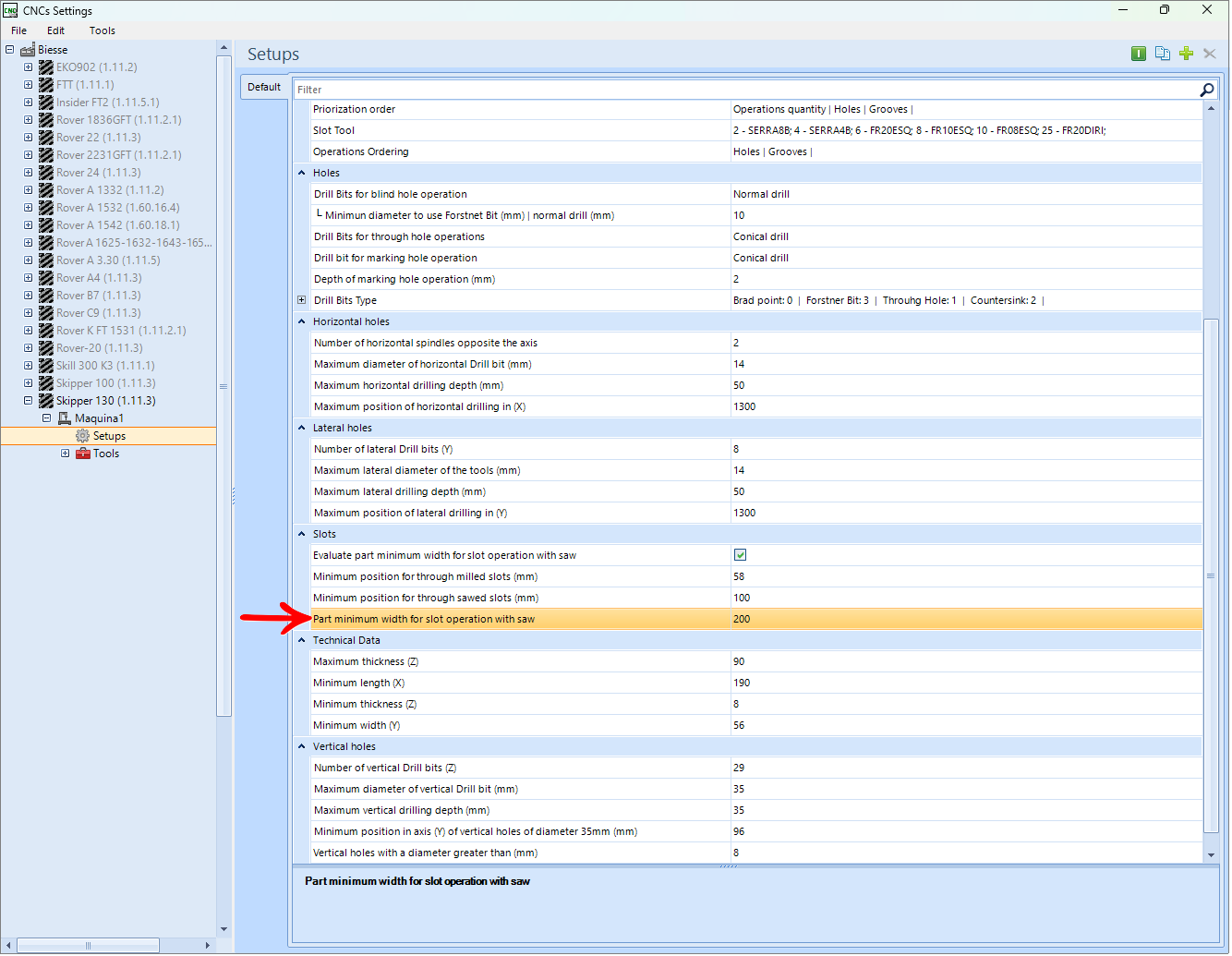Open the File menu
This screenshot has height=956, width=1232.
tap(18, 30)
